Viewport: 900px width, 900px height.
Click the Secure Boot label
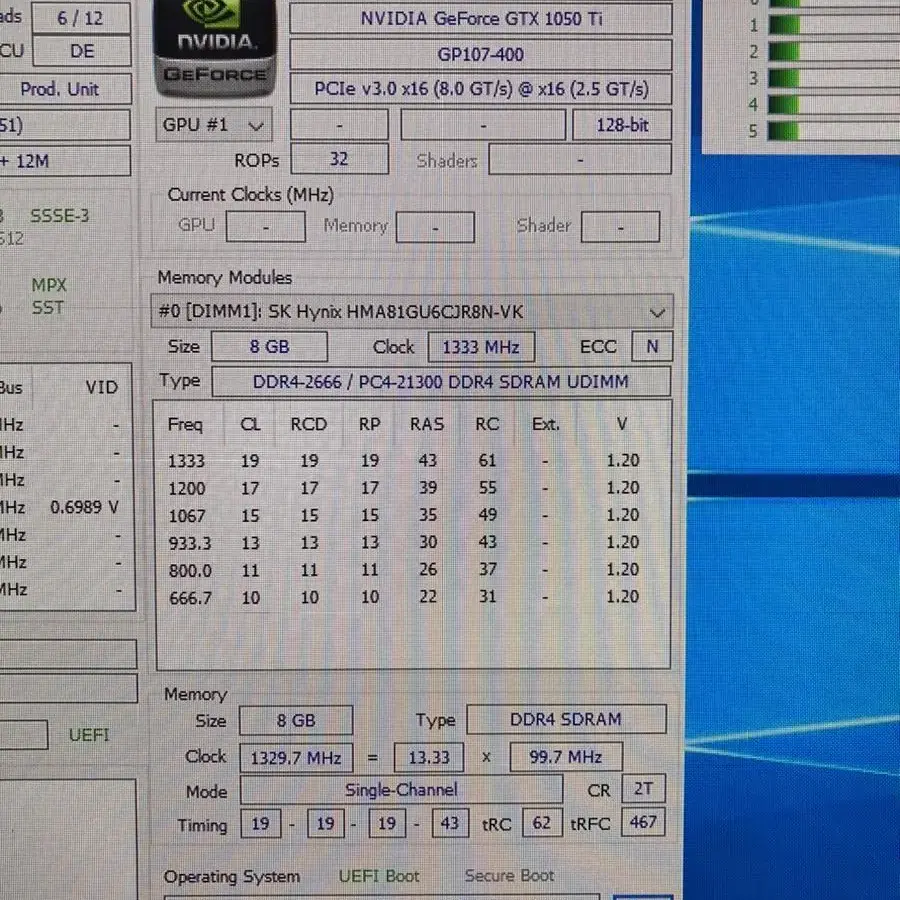click(x=510, y=876)
